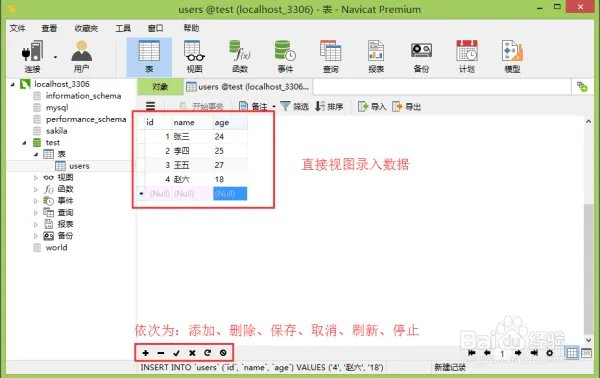Go to the last page of records
This screenshot has width=600, height=378.
coord(534,353)
